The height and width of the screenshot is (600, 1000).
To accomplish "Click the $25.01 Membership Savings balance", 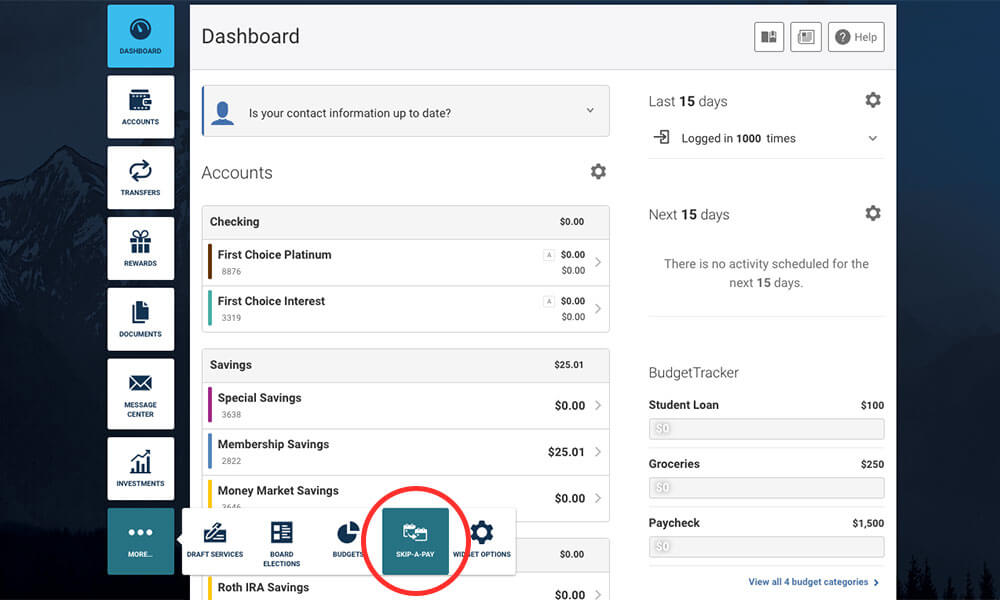I will pos(566,451).
